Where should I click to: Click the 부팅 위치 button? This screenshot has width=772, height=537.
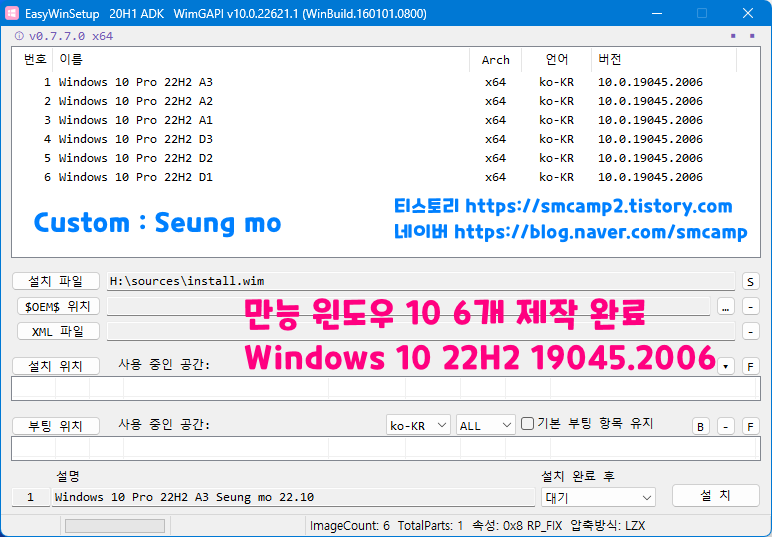pyautogui.click(x=56, y=426)
